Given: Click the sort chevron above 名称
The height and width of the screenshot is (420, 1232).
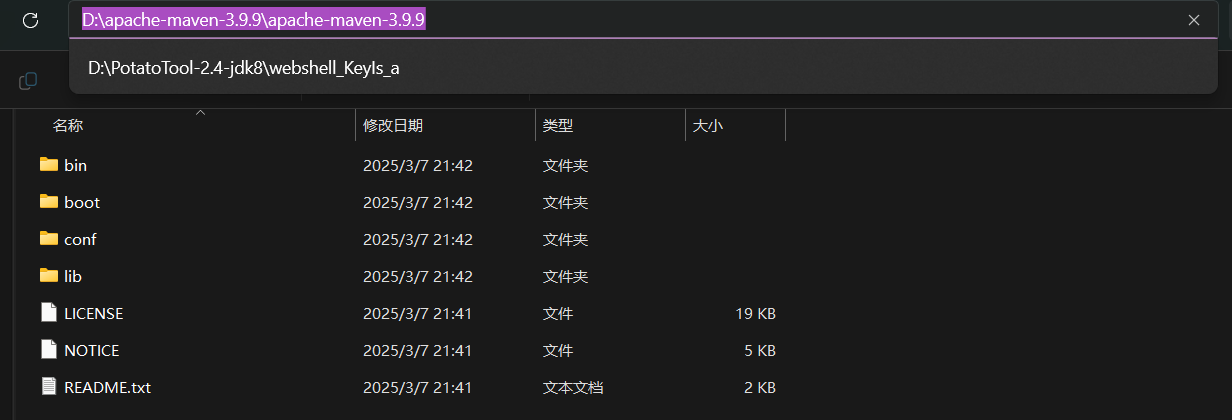Looking at the screenshot, I should [200, 113].
